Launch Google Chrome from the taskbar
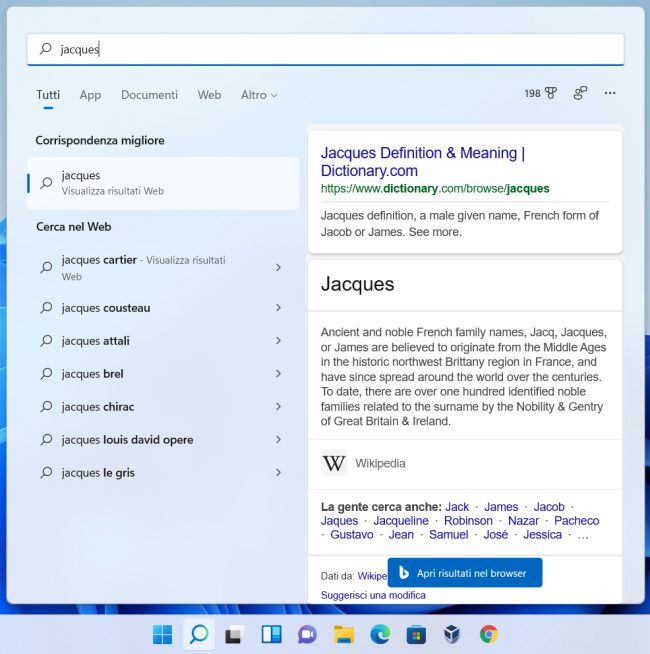The height and width of the screenshot is (654, 650). pyautogui.click(x=488, y=634)
